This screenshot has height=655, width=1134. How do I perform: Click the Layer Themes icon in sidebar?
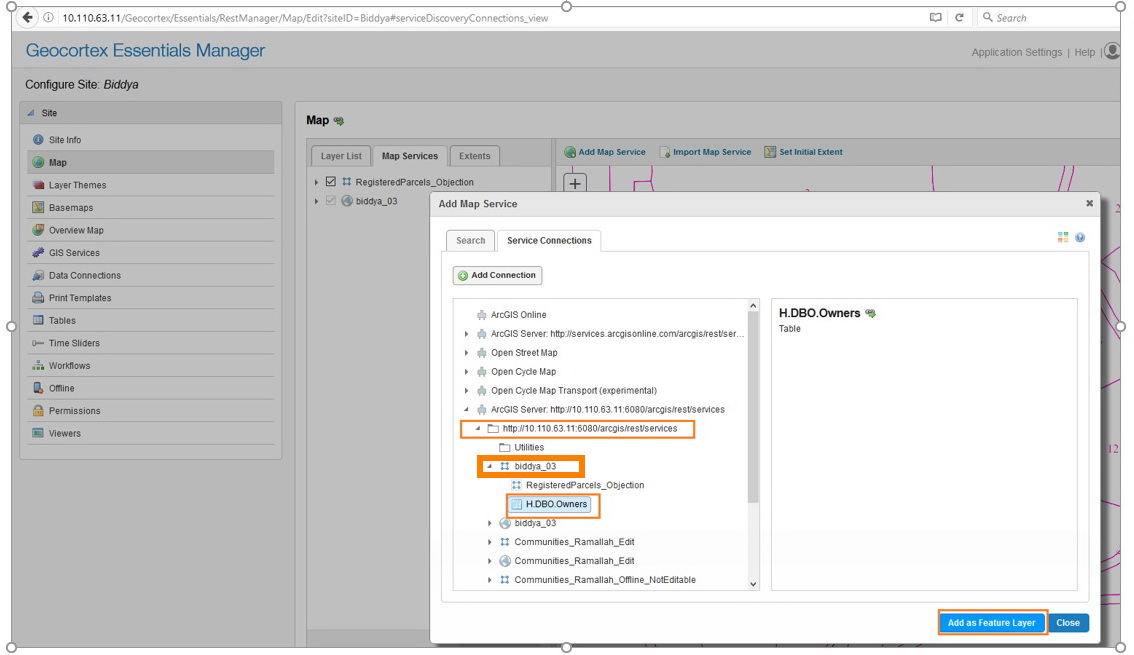click(x=38, y=185)
